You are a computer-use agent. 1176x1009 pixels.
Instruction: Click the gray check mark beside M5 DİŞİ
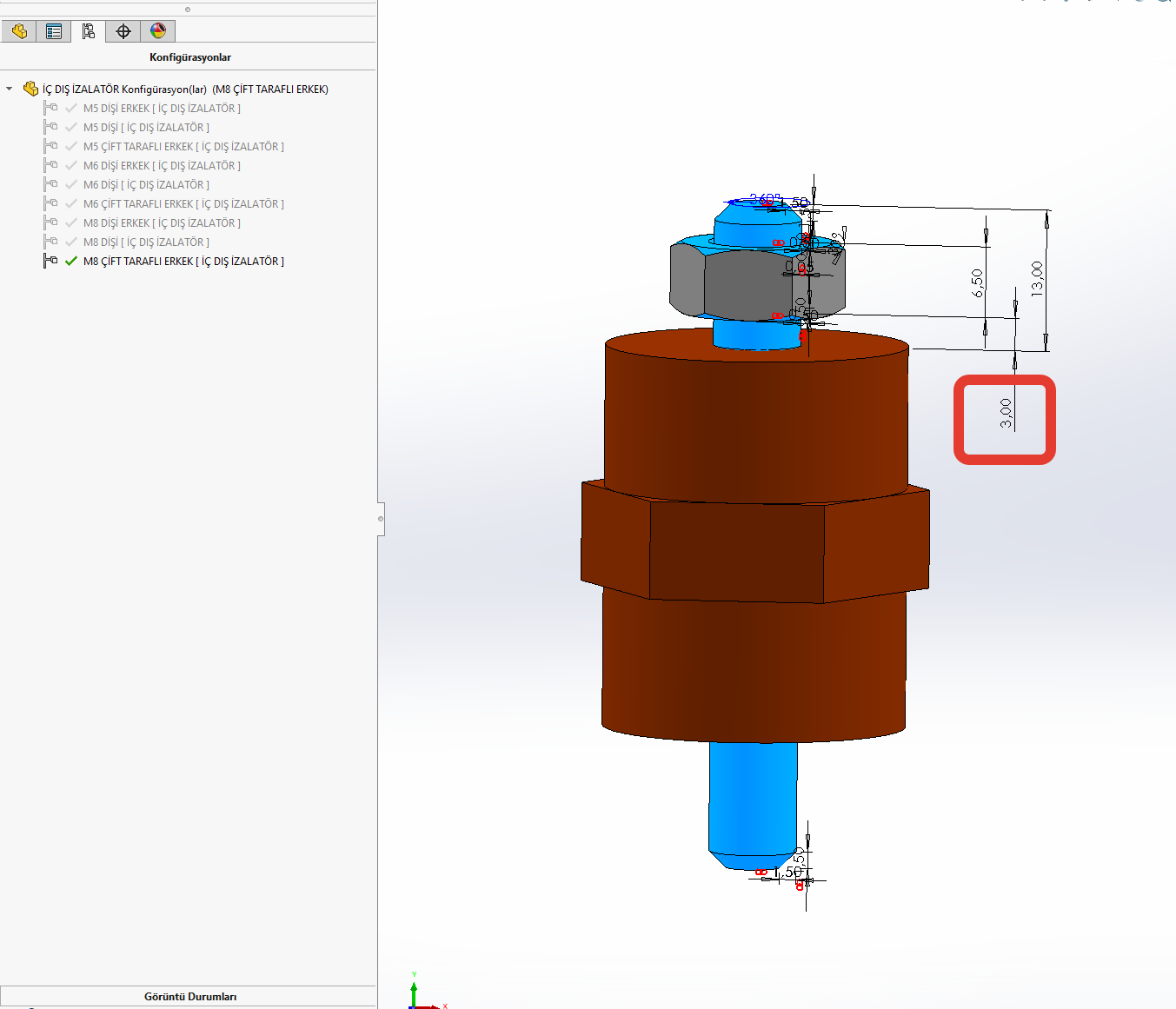point(71,127)
